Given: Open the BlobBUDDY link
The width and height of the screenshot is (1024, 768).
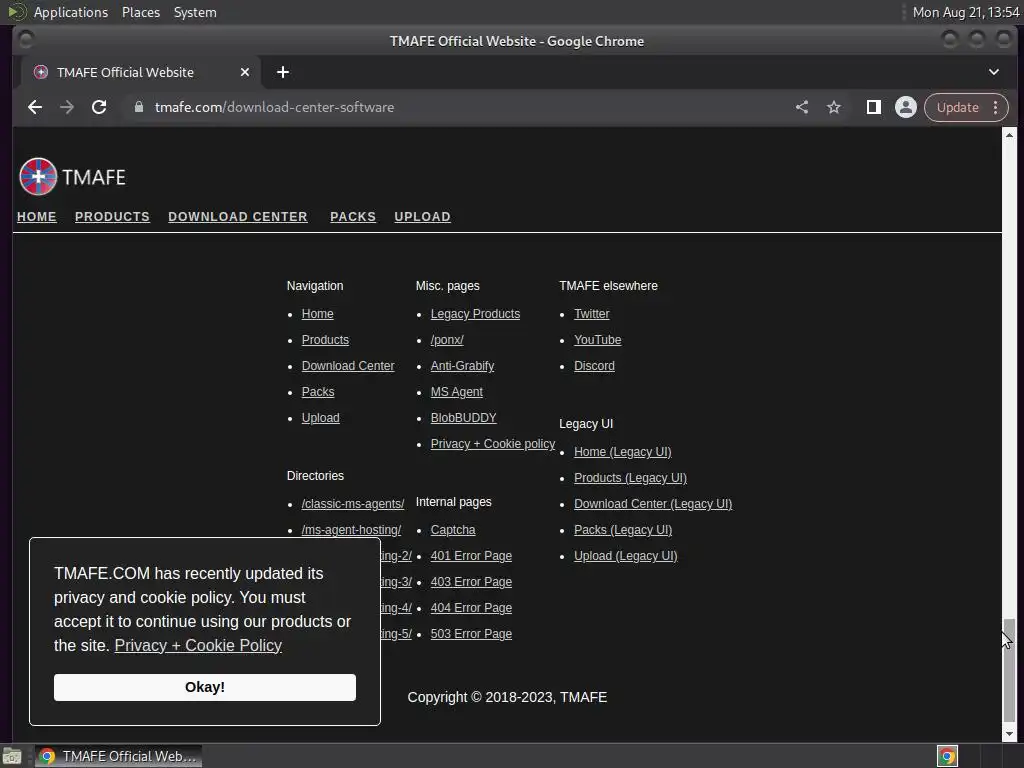Looking at the screenshot, I should click(464, 418).
